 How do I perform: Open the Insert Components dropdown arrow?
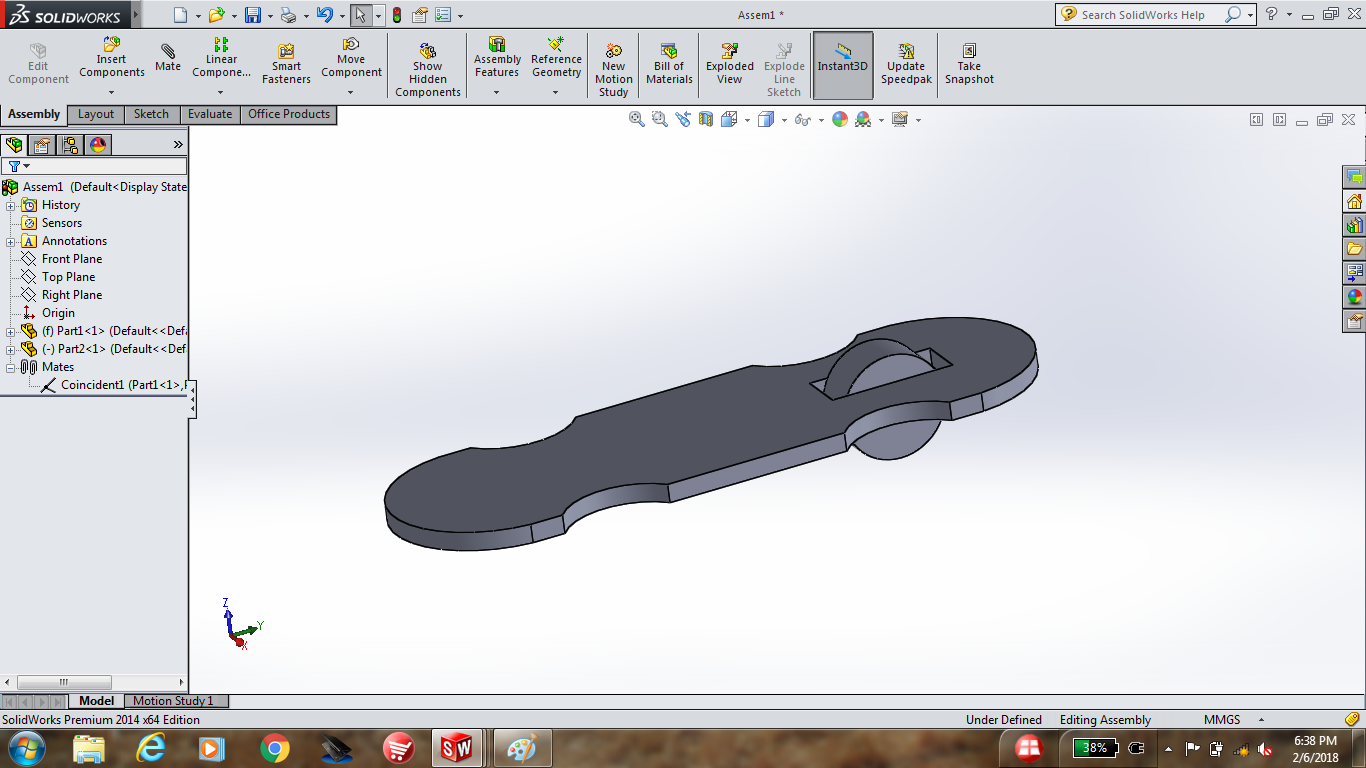[x=112, y=93]
